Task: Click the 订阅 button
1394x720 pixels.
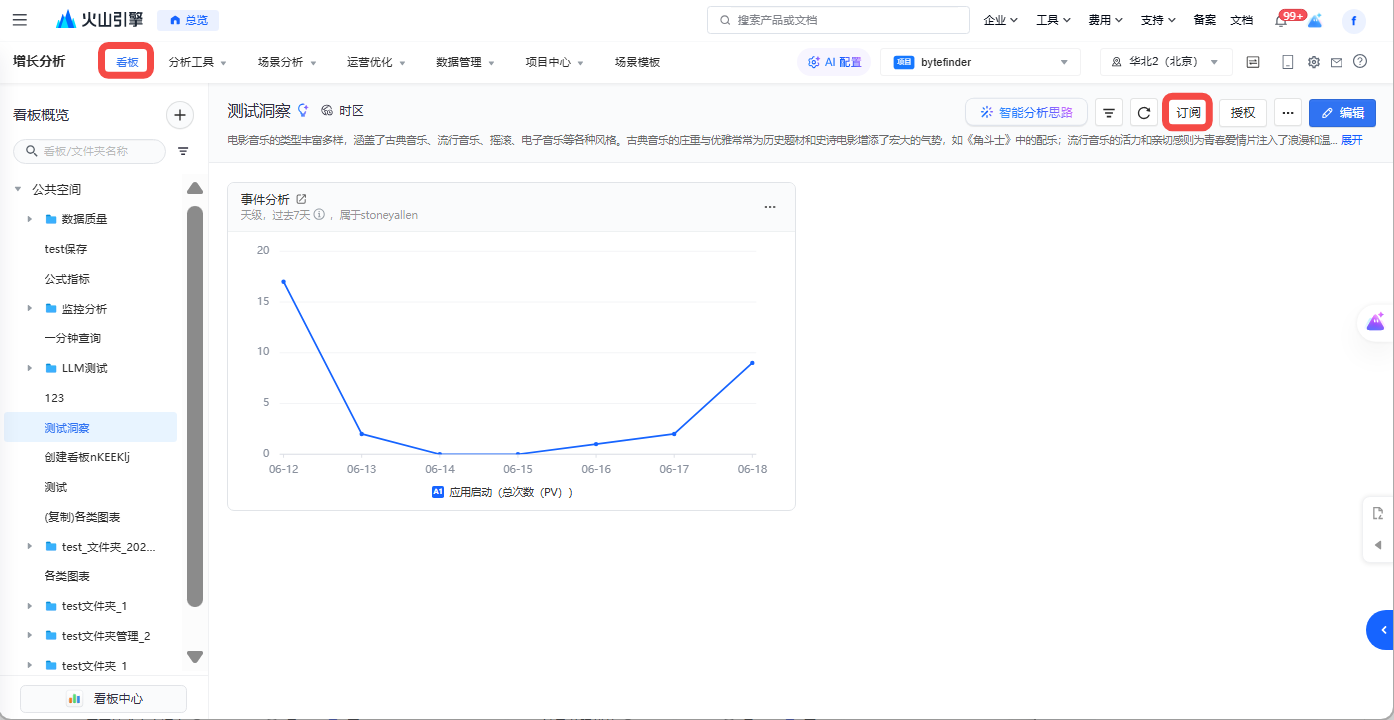Action: click(x=1188, y=113)
